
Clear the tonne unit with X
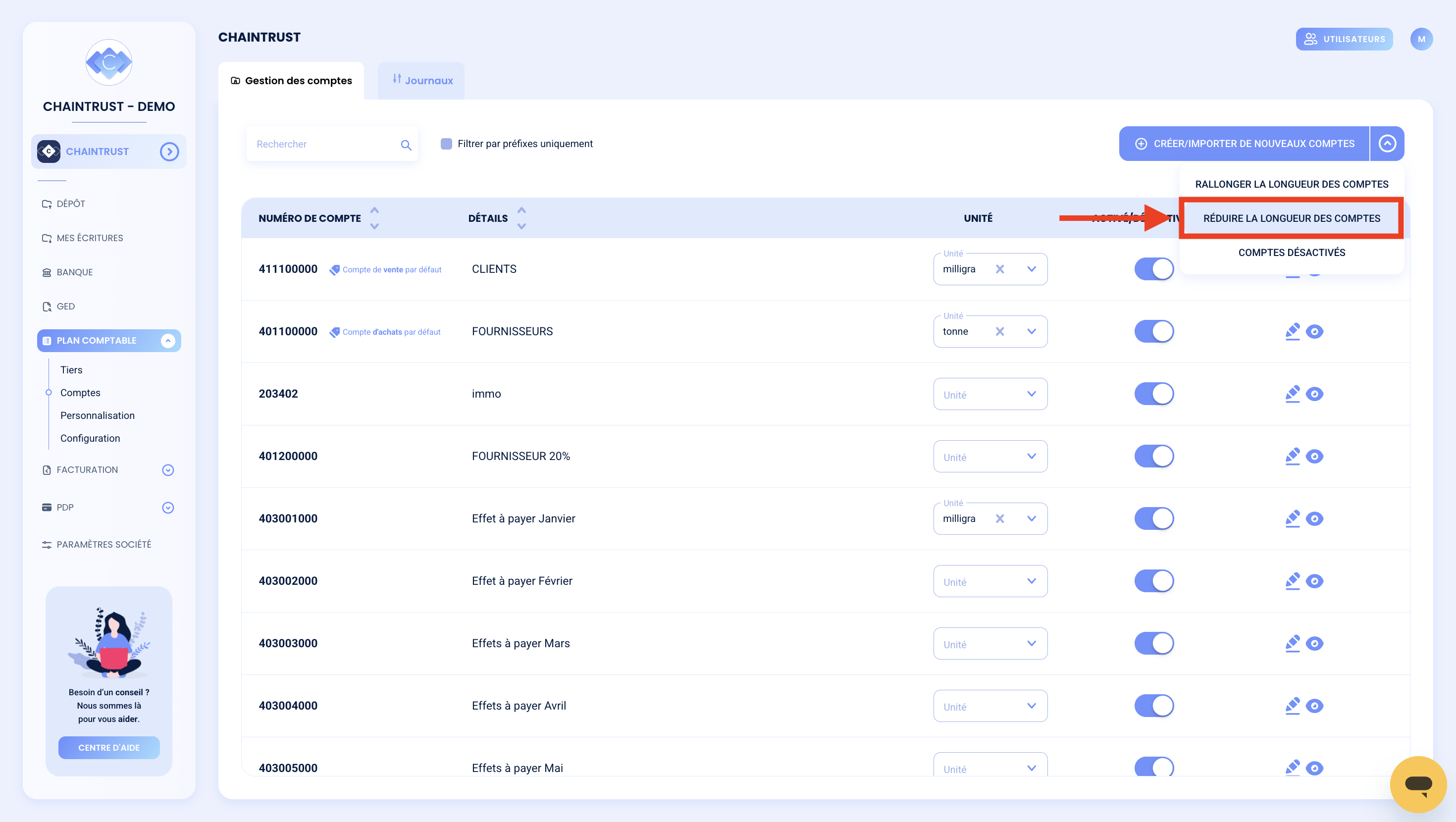coord(999,331)
